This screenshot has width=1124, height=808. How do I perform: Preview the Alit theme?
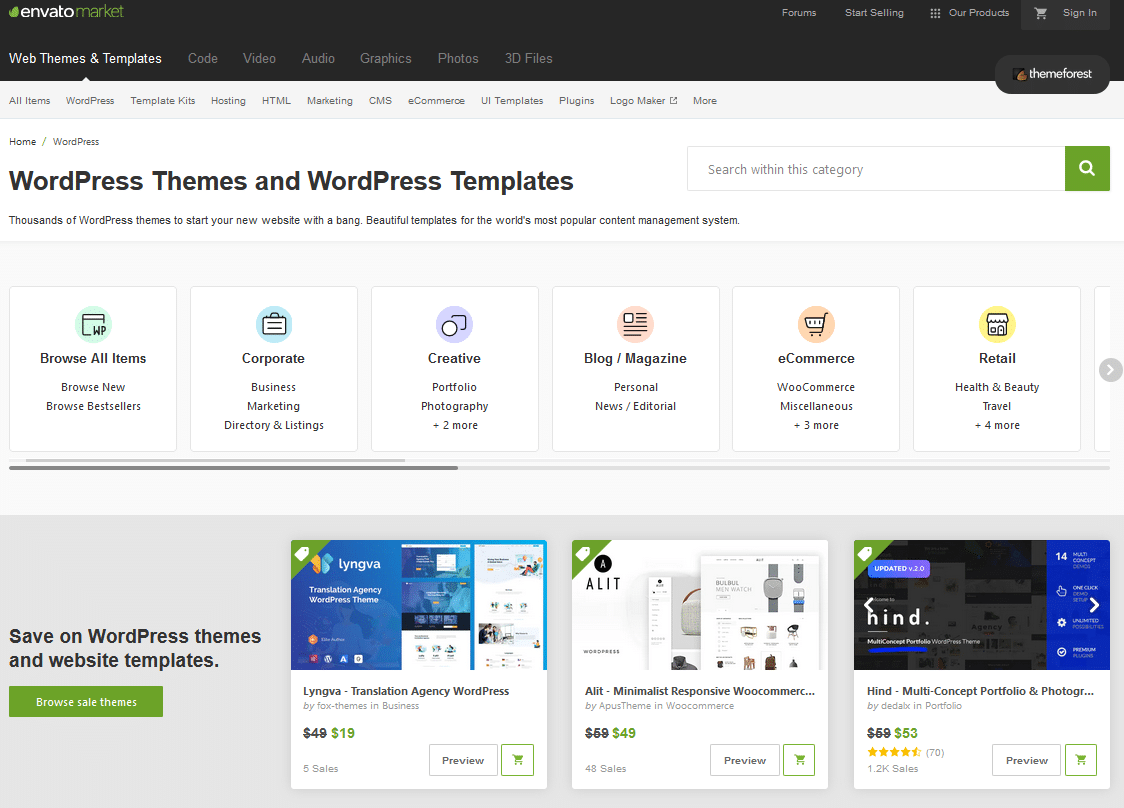click(x=744, y=760)
